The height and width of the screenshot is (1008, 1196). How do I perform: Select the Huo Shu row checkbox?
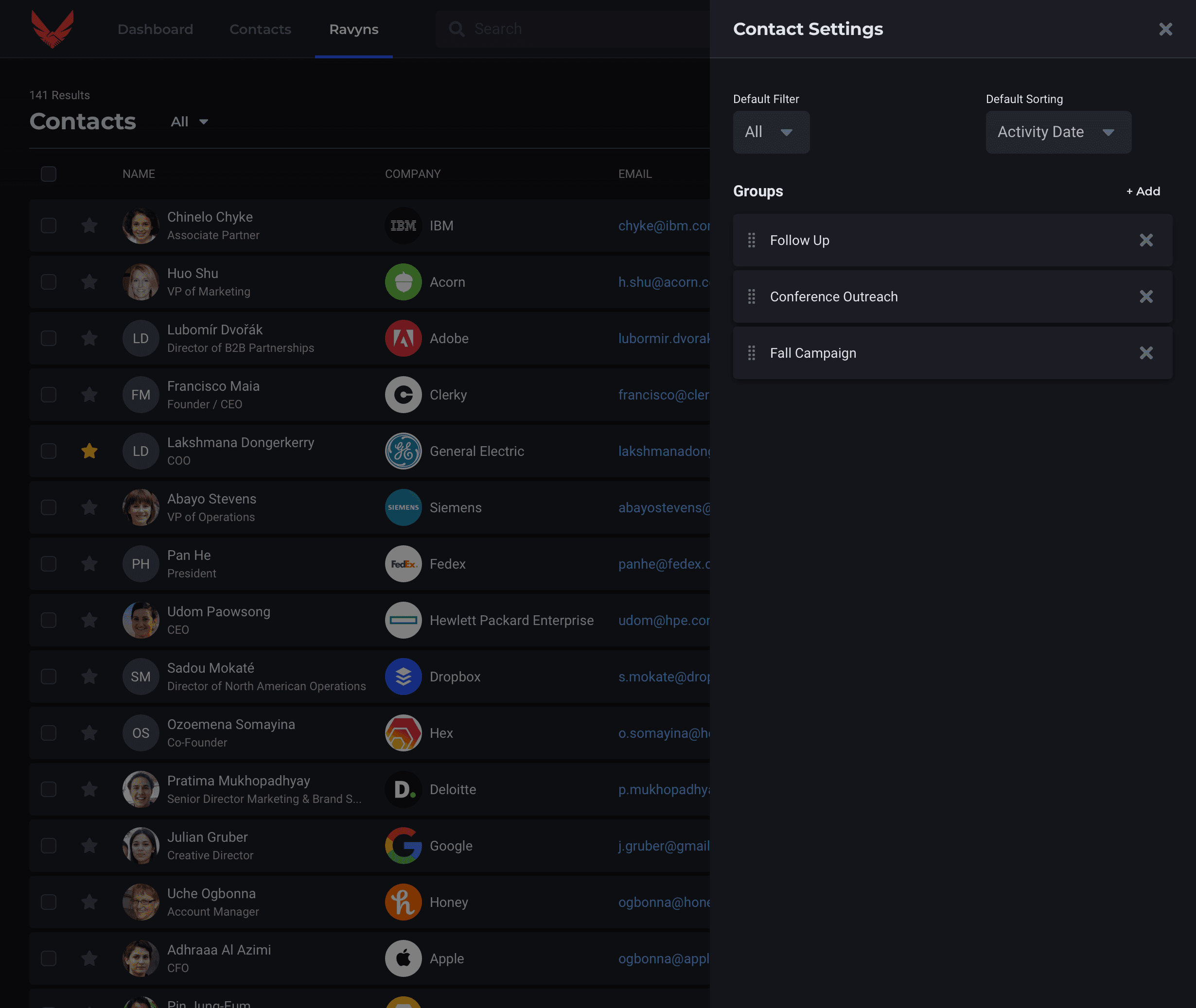[49, 282]
